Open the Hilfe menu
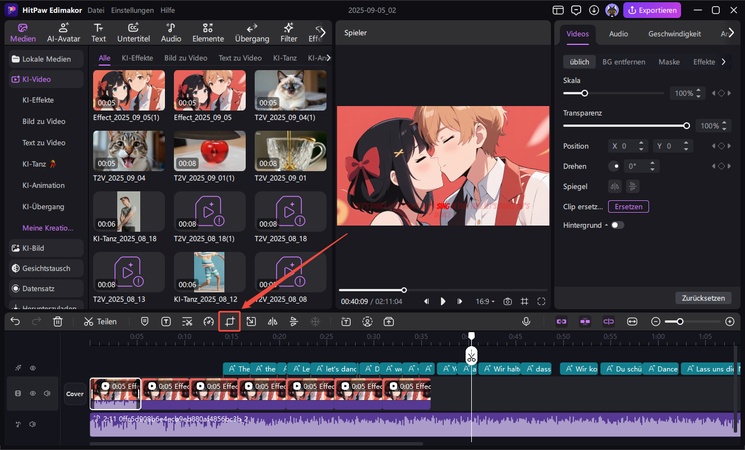The width and height of the screenshot is (745, 450). point(167,10)
